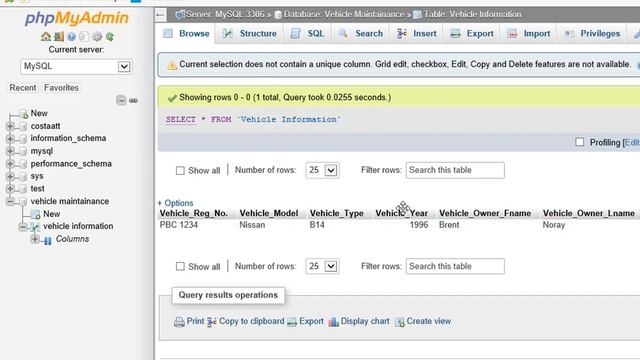Image resolution: width=640 pixels, height=360 pixels.
Task: Open the phpMyAdmin documentation help icon
Action: point(71,37)
